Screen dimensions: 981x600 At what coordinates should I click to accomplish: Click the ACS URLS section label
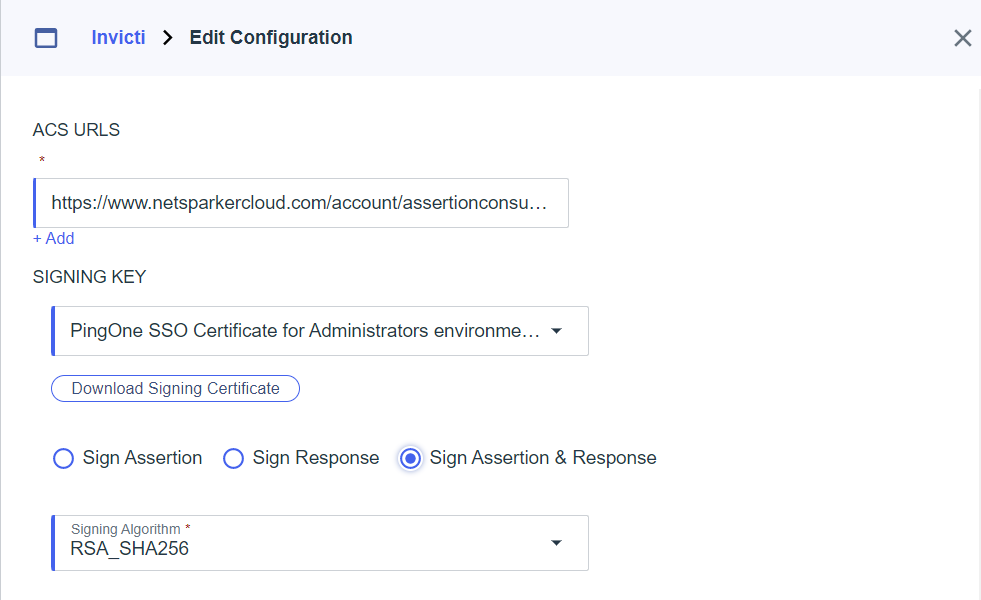point(76,129)
